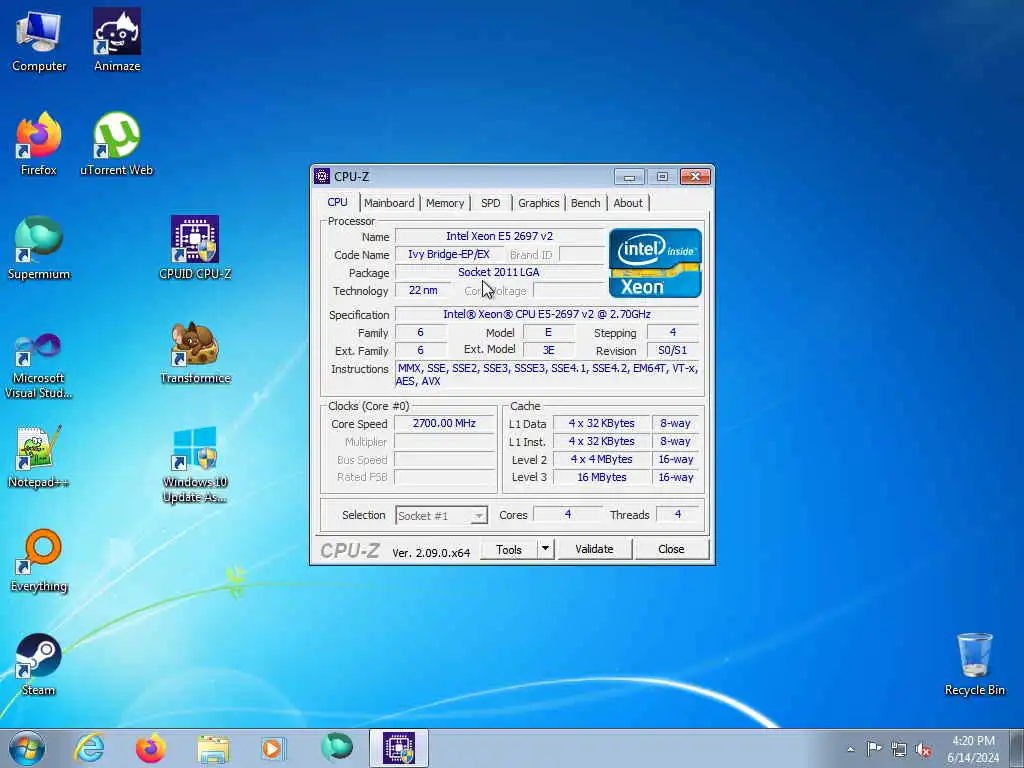Screen dimensions: 1024x768
Task: Open the Socket #1 selection dropdown
Action: click(x=441, y=515)
